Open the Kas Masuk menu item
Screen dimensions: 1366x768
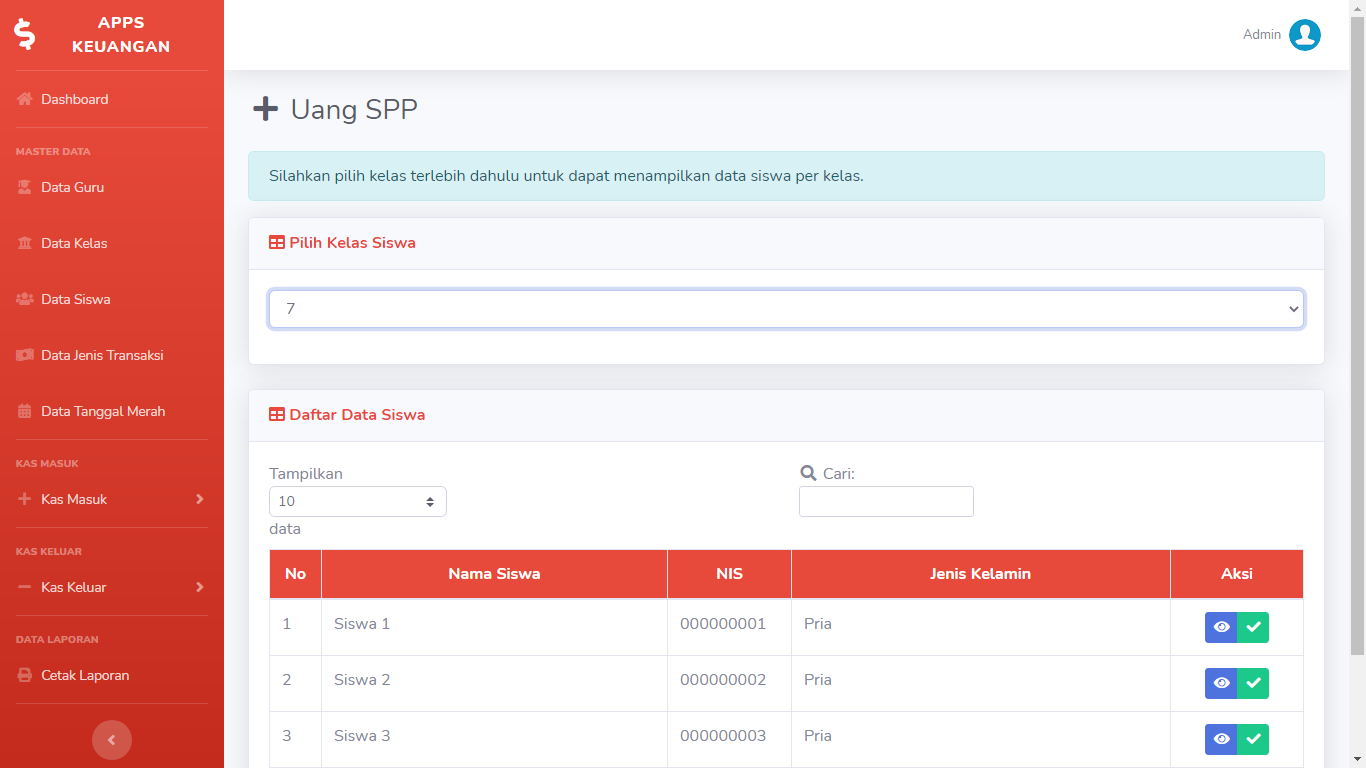point(112,499)
